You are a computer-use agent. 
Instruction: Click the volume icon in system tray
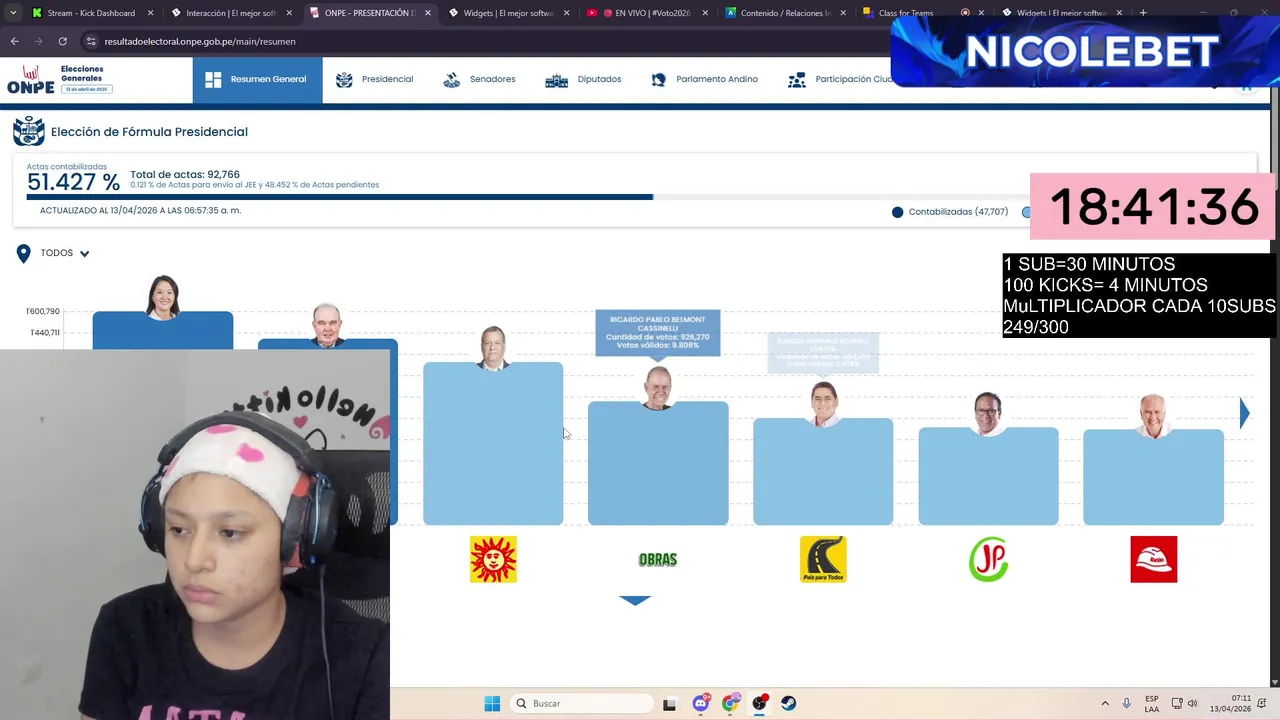click(1192, 703)
